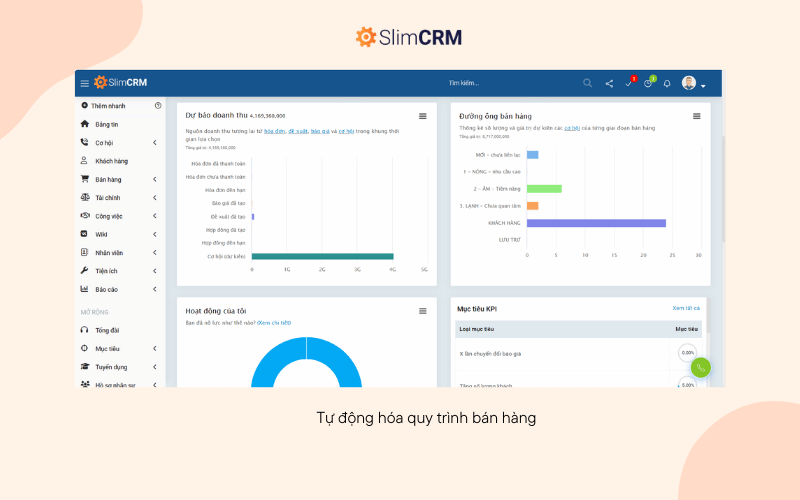The image size is (800, 500).
Task: Focus the Tìm kiếm search field
Action: point(464,83)
